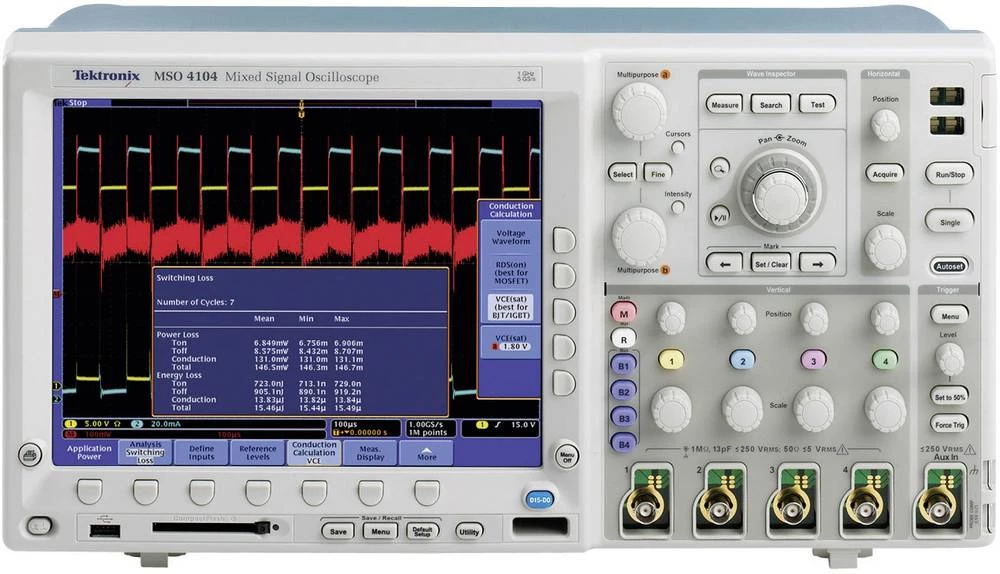
Task: Click the Measure button in Wave Inspector
Action: [724, 104]
